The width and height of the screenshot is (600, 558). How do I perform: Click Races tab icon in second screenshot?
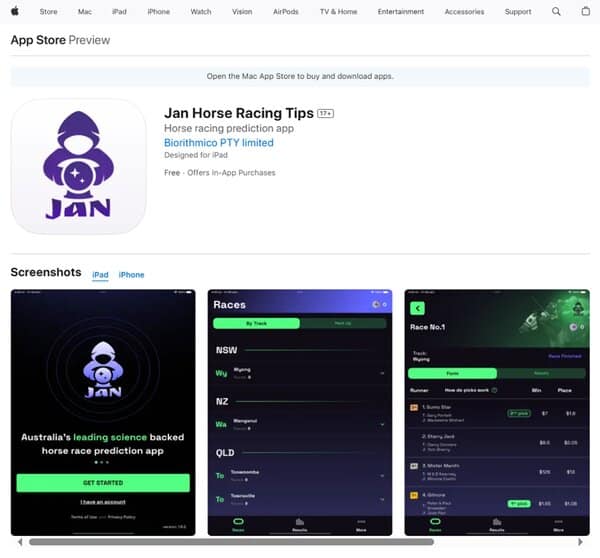click(238, 524)
